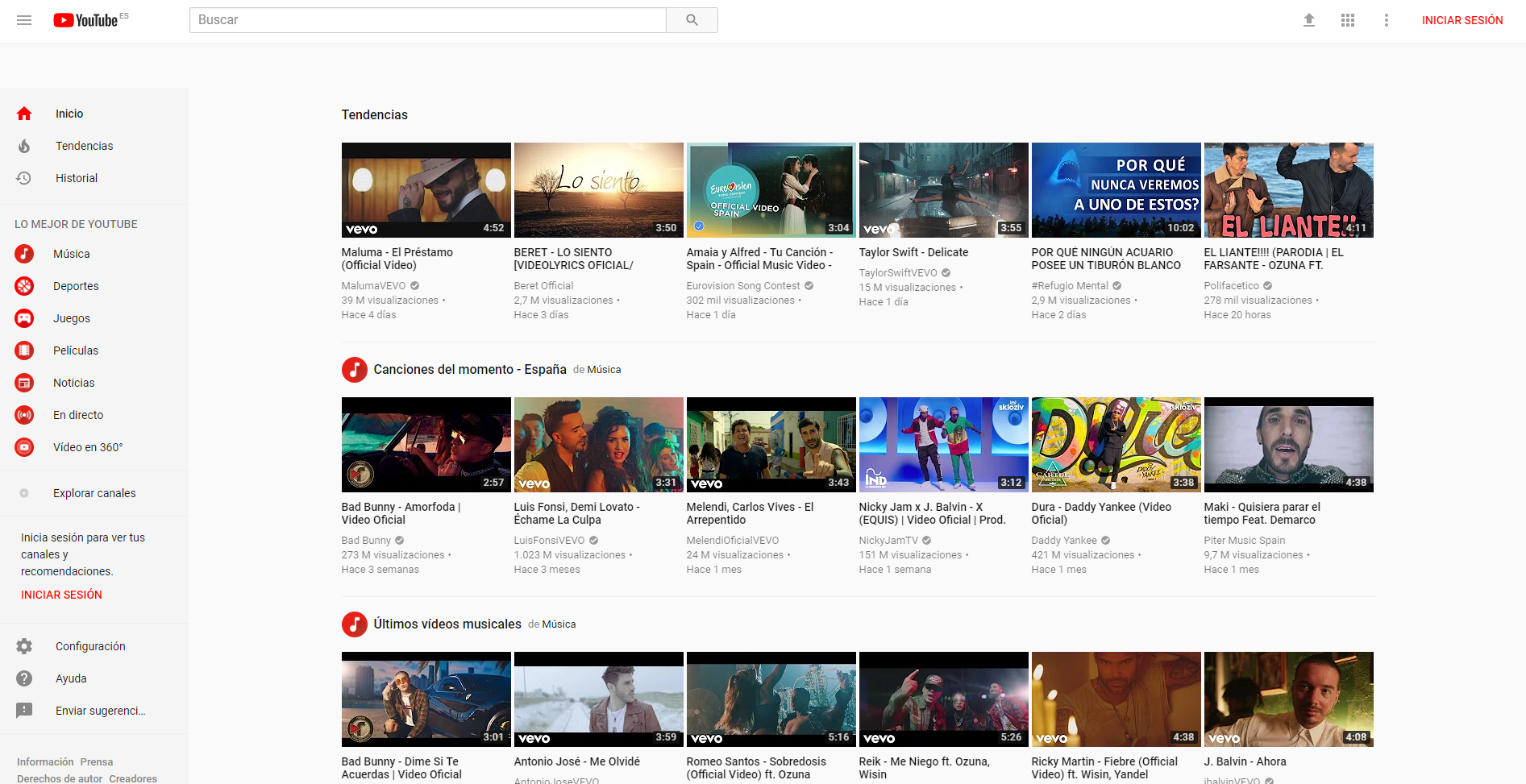Open the Información footer link
Screen dimensions: 1526x784
pyautogui.click(x=45, y=762)
